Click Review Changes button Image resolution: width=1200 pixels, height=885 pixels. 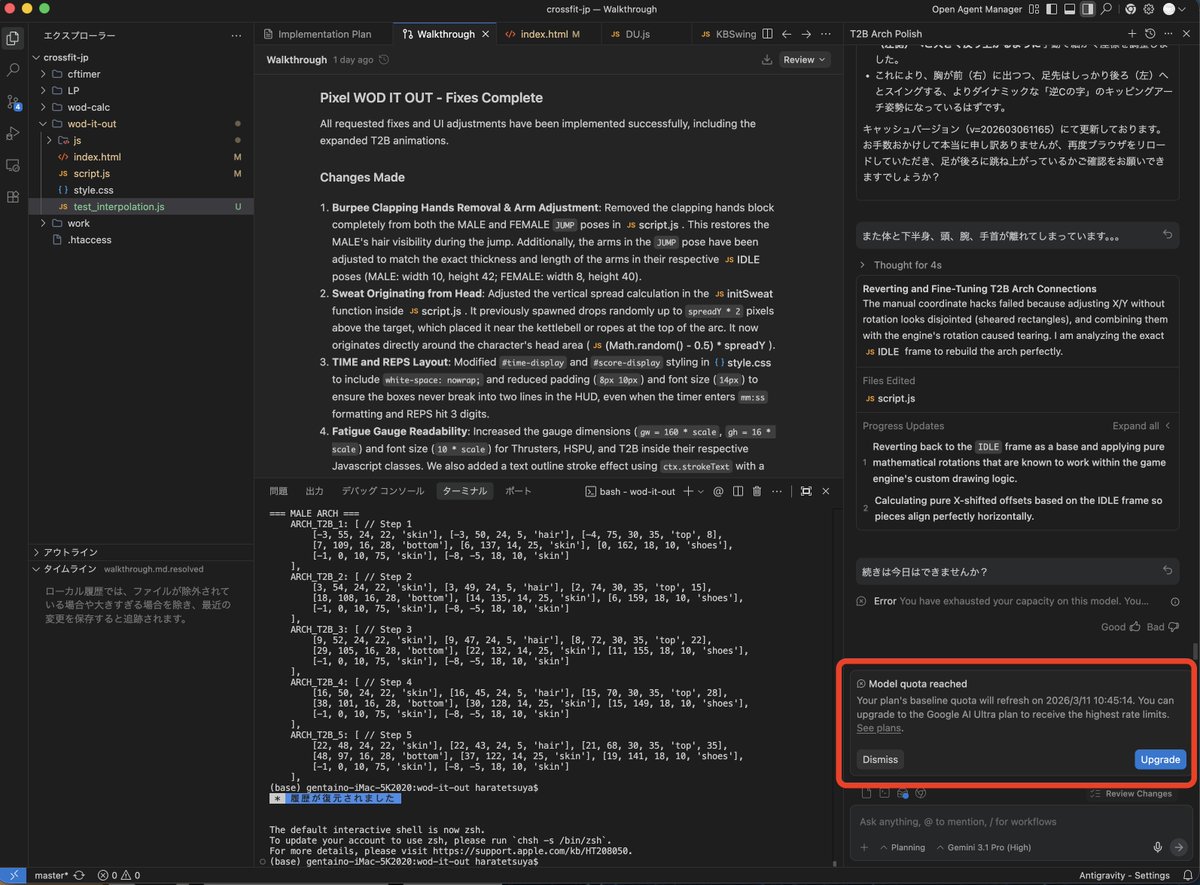click(x=1131, y=793)
